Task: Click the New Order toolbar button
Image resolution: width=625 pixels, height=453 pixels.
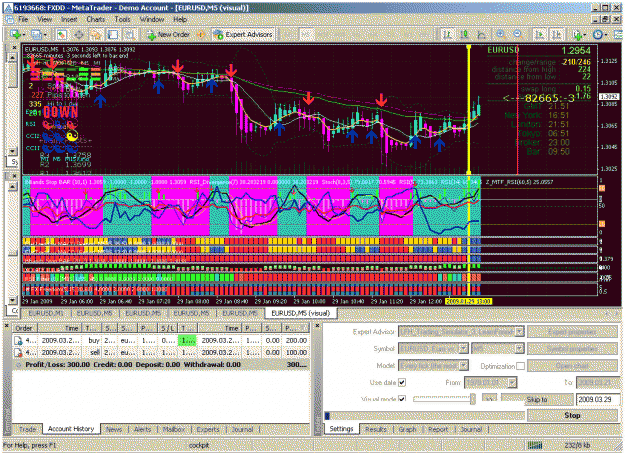Action: point(168,35)
